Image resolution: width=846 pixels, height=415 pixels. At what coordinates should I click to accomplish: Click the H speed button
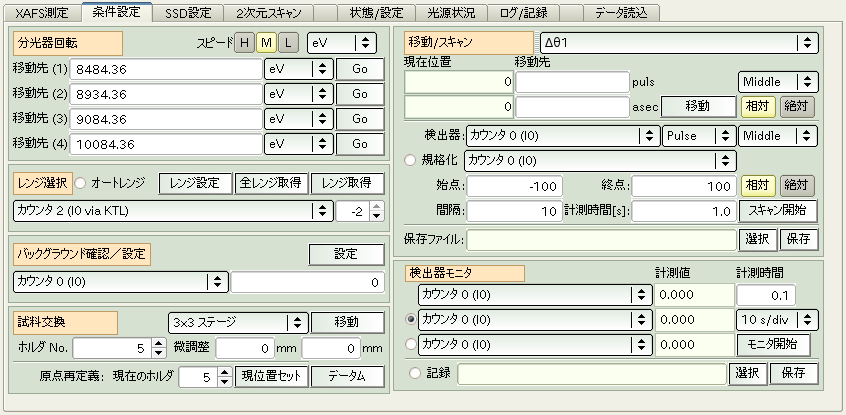[x=244, y=43]
